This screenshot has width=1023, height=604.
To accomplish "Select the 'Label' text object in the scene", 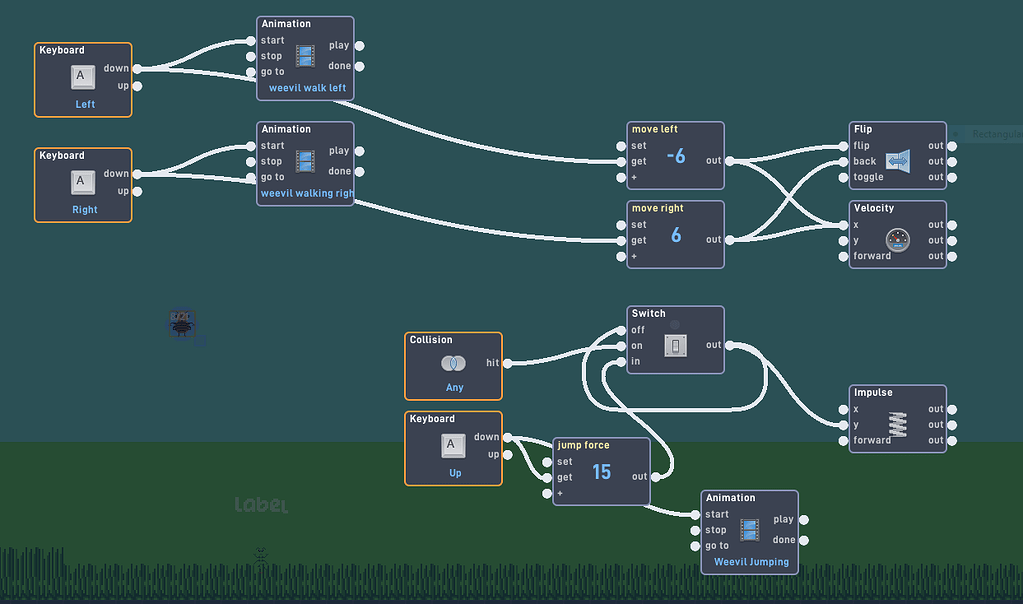I will click(x=261, y=504).
